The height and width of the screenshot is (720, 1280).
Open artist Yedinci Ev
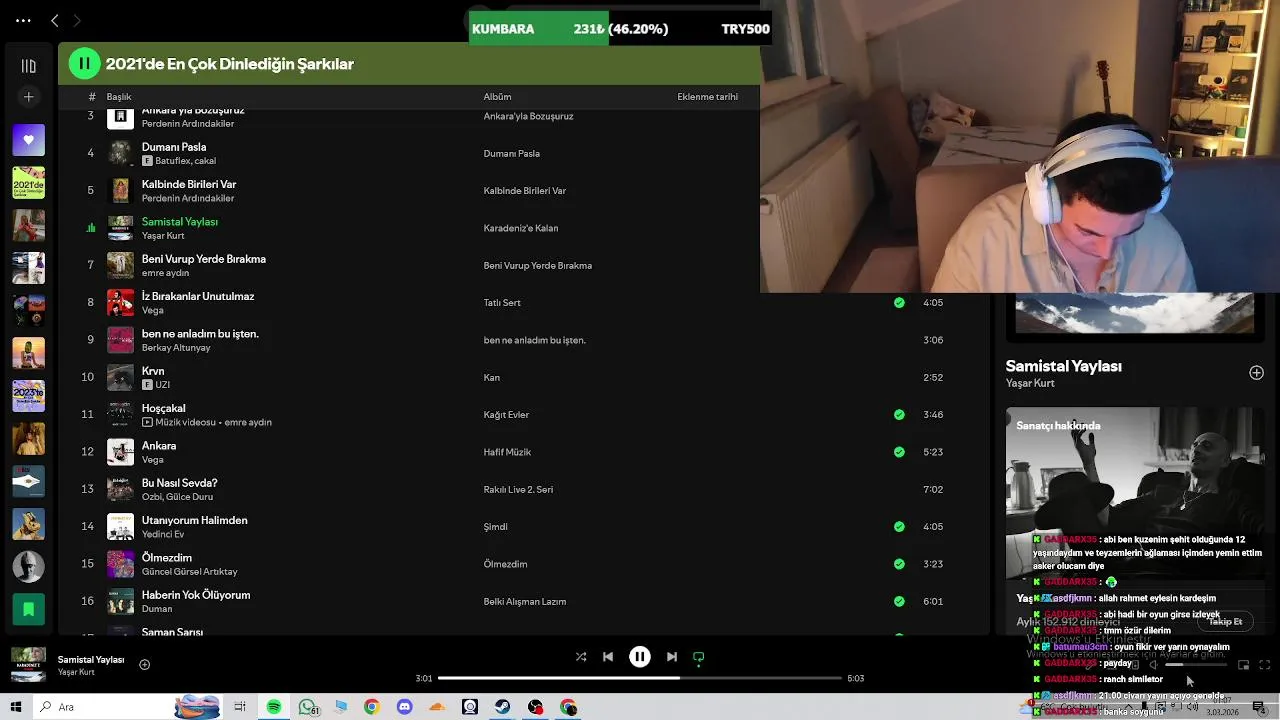pos(163,534)
